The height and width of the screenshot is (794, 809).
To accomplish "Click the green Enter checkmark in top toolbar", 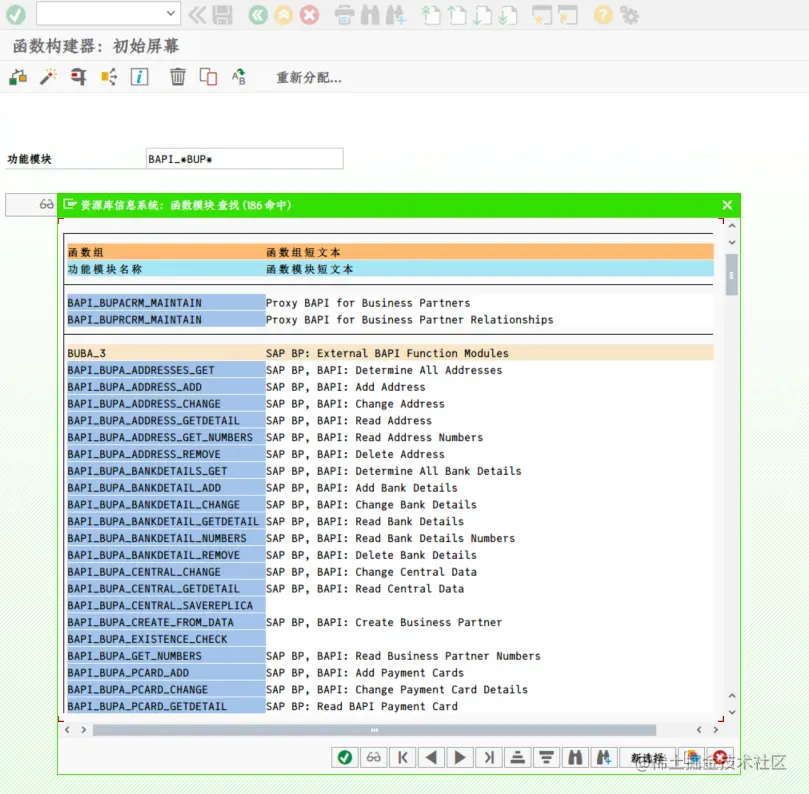I will pos(16,14).
